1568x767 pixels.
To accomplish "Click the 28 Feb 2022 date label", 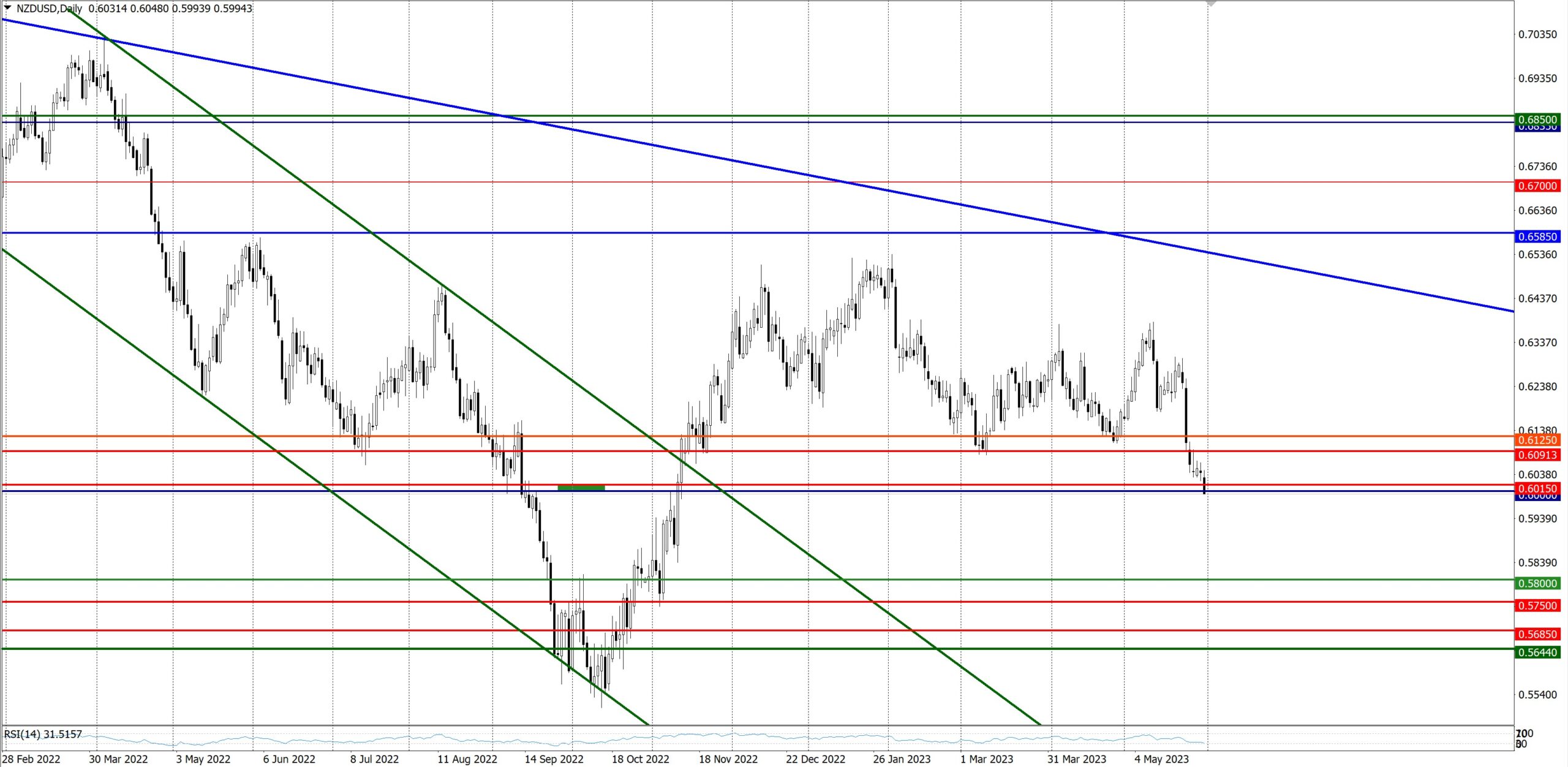I will click(31, 759).
